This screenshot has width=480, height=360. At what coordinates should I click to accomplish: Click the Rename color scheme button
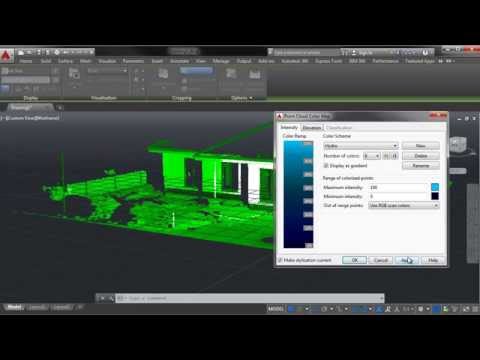pos(421,166)
